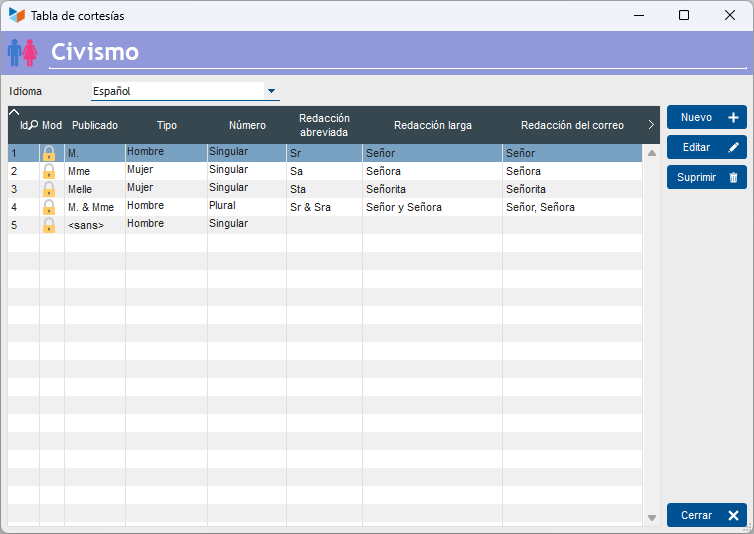Collapse the table using the top-left caret
This screenshot has height=534, width=754.
point(14,112)
